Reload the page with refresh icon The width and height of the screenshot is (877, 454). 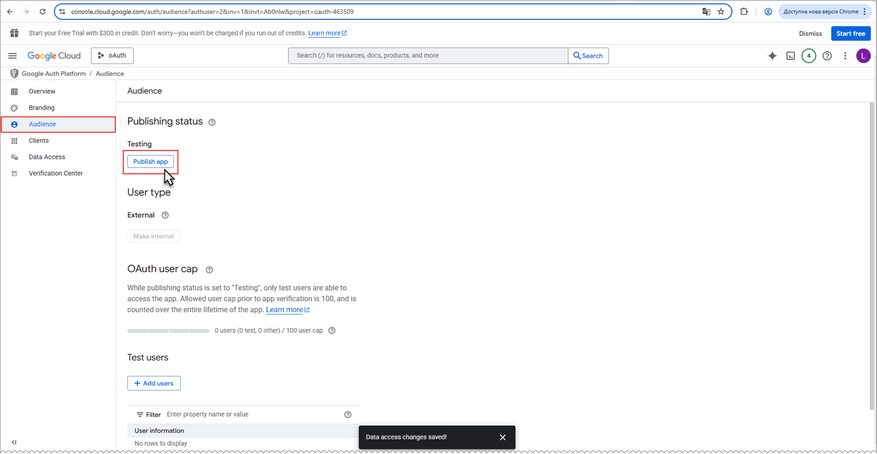point(43,11)
